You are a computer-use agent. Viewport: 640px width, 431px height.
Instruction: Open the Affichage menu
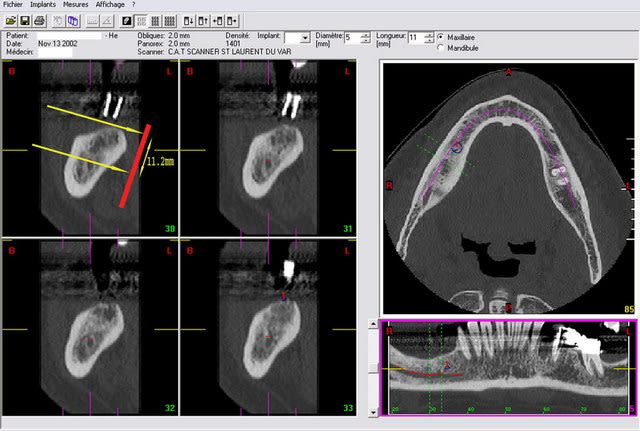tap(119, 5)
